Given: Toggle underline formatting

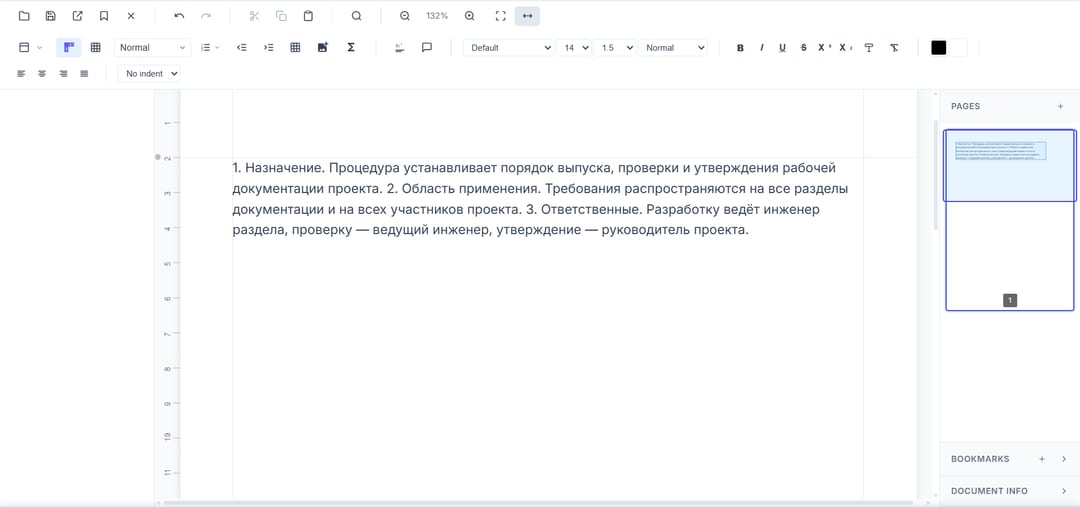Looking at the screenshot, I should (782, 48).
